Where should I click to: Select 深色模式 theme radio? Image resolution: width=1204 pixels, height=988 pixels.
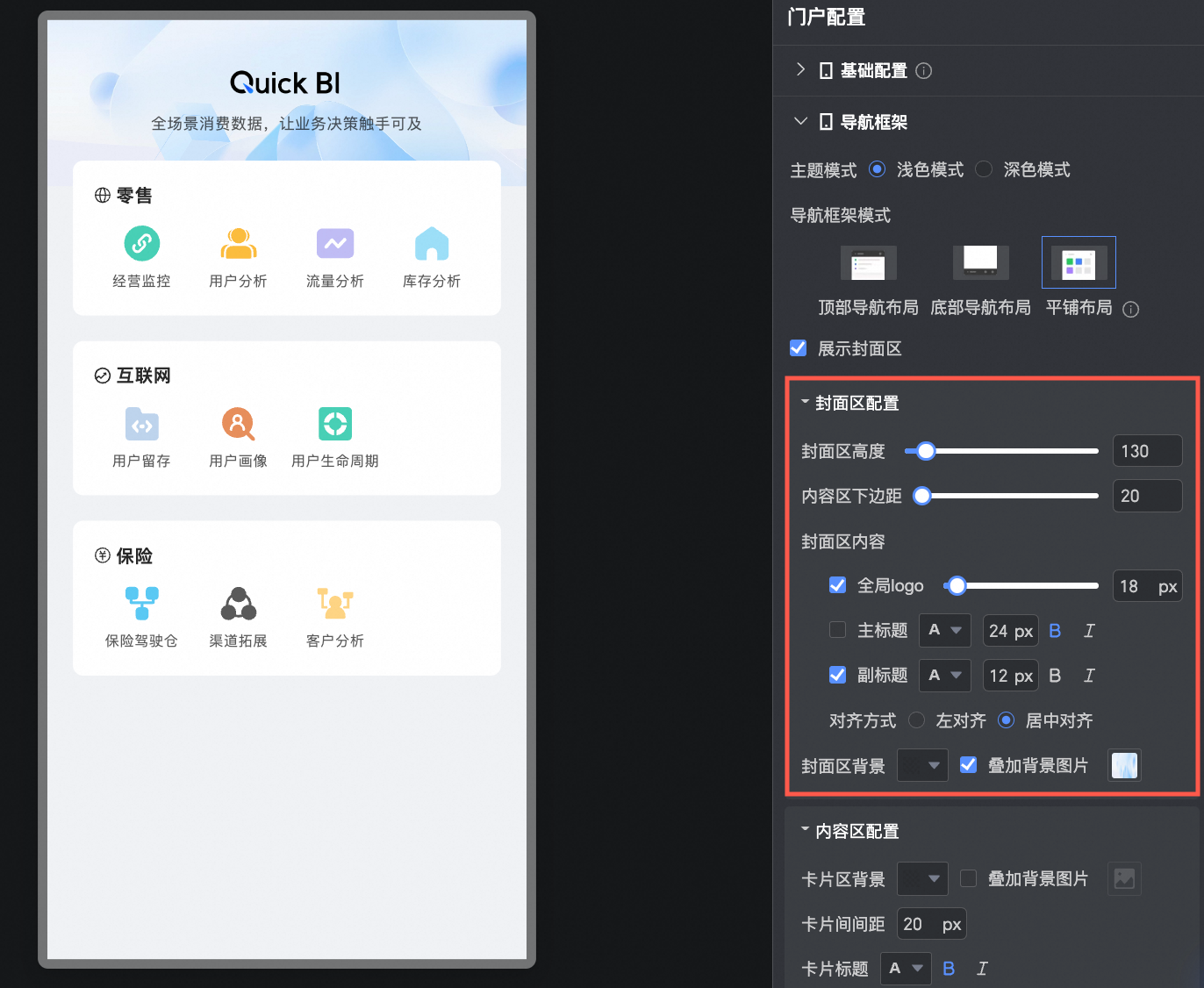[x=984, y=169]
